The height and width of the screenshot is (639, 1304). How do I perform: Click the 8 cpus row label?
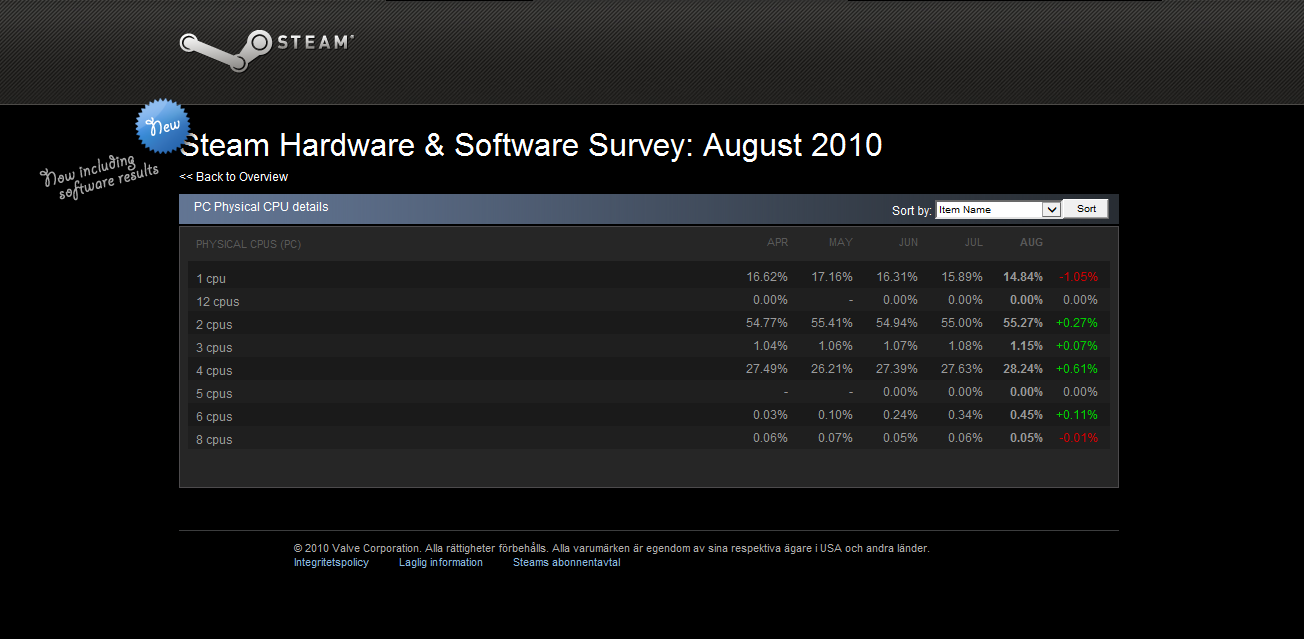pos(214,440)
